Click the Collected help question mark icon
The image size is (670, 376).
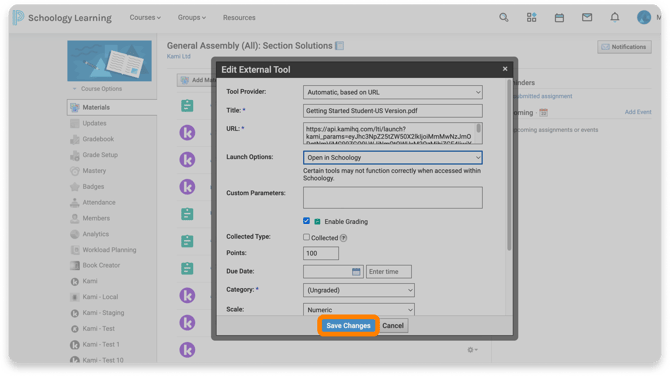[344, 238]
